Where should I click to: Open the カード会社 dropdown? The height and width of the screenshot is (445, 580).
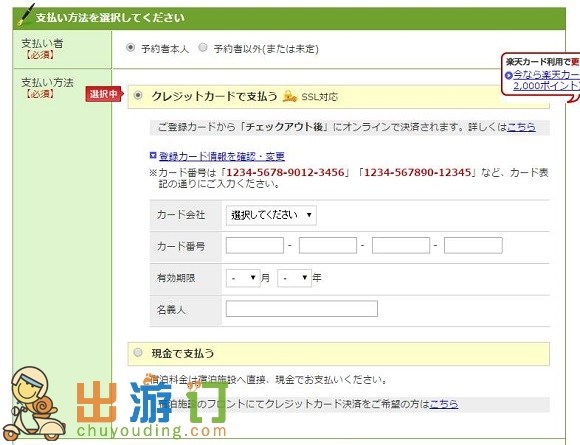[x=271, y=215]
